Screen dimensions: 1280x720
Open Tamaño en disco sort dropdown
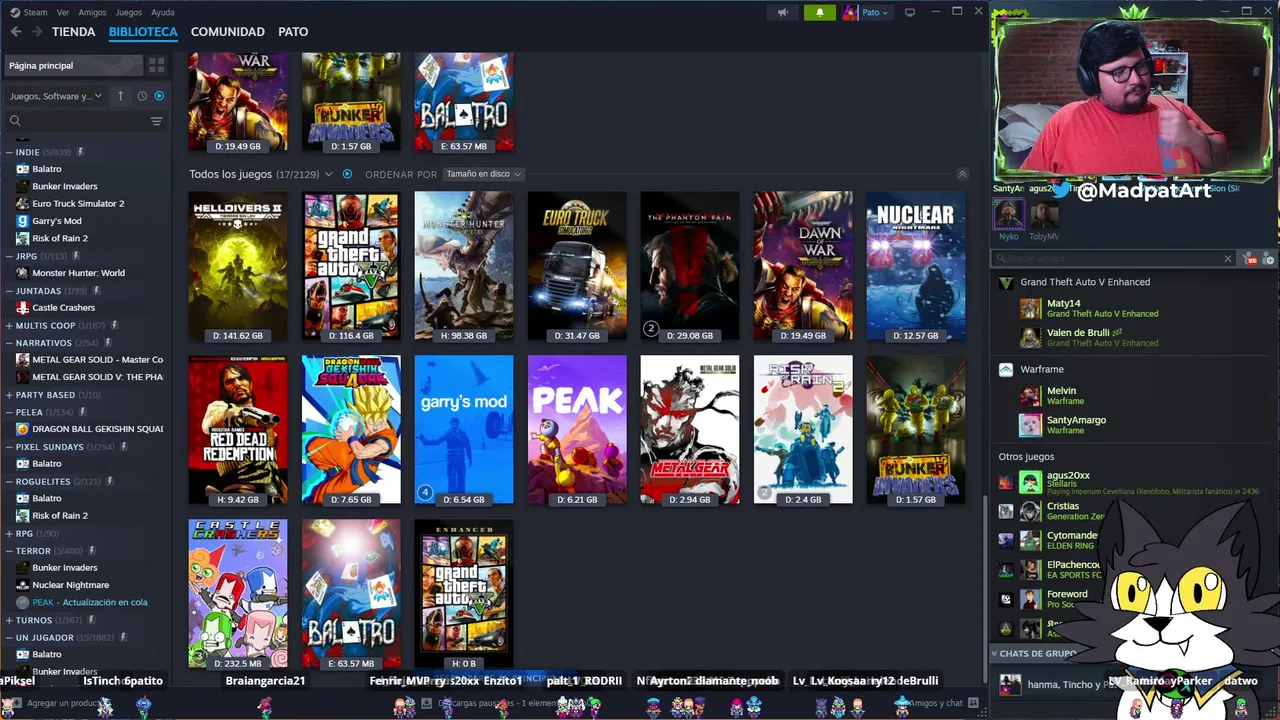click(x=483, y=174)
